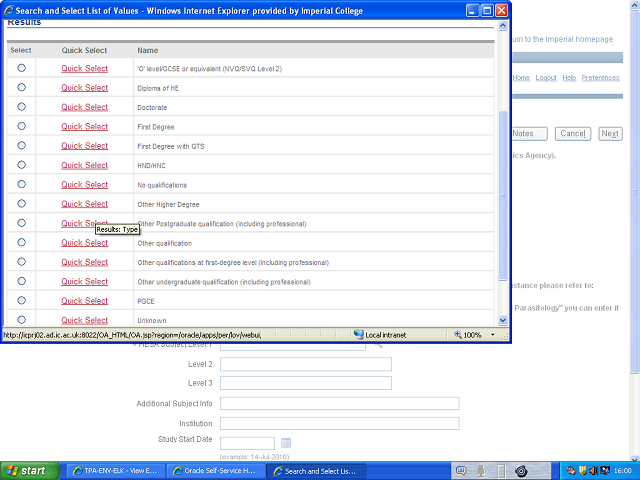Click Internet Explorer icon in popup title bar
The width and height of the screenshot is (640, 480).
pyautogui.click(x=8, y=10)
